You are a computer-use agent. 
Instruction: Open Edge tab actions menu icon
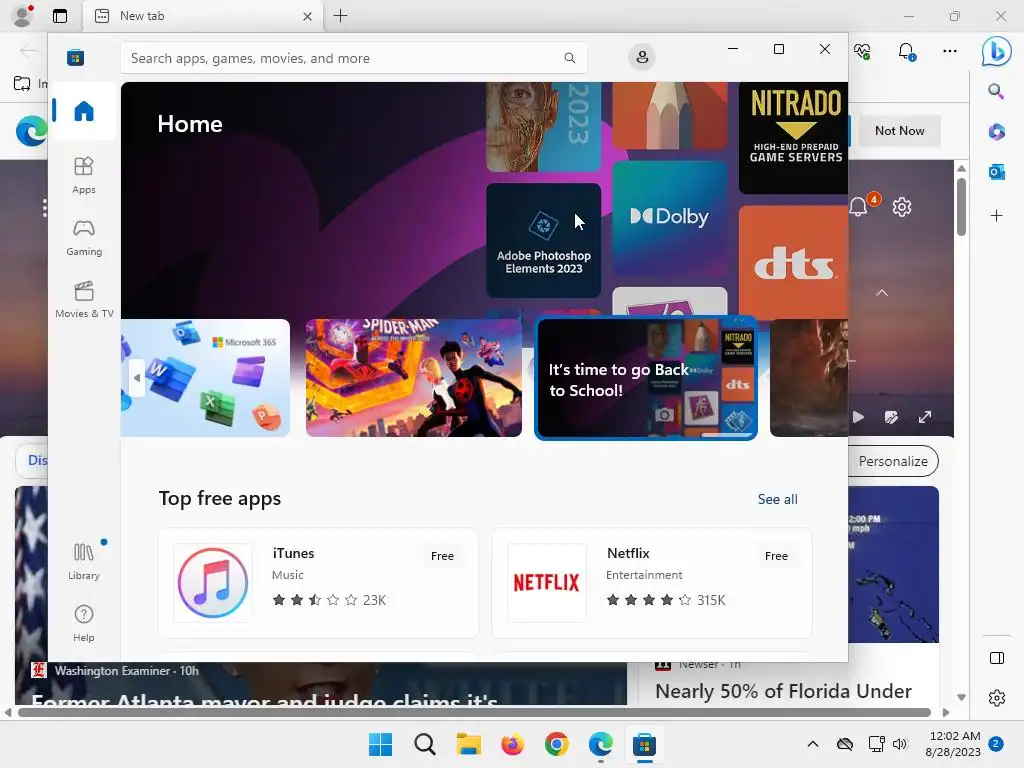(x=60, y=16)
